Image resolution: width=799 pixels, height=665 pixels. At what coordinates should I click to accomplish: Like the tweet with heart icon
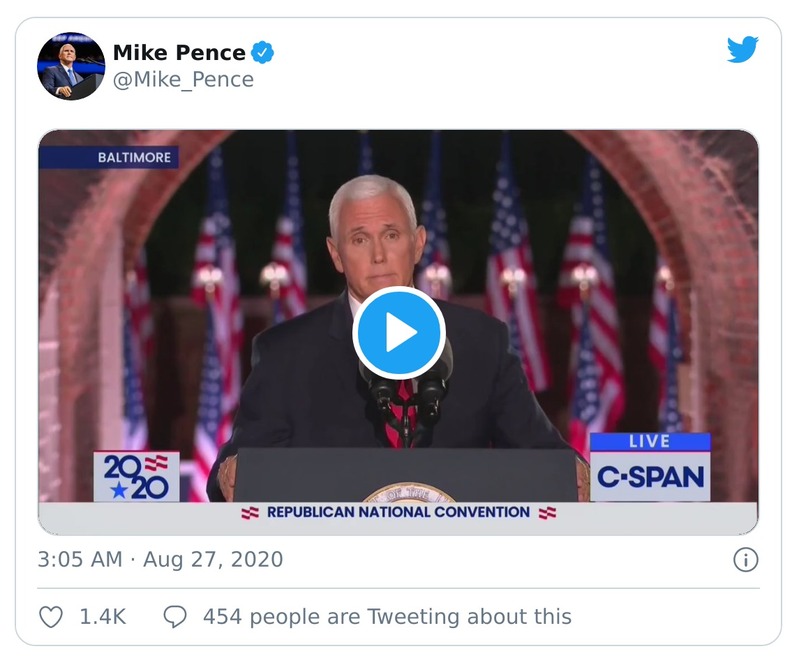pos(51,617)
